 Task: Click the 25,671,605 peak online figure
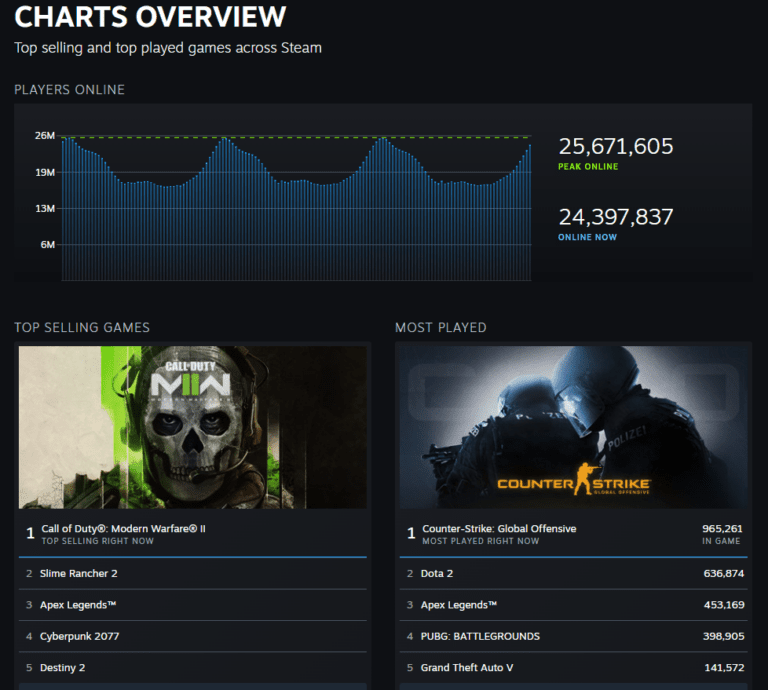pyautogui.click(x=616, y=146)
